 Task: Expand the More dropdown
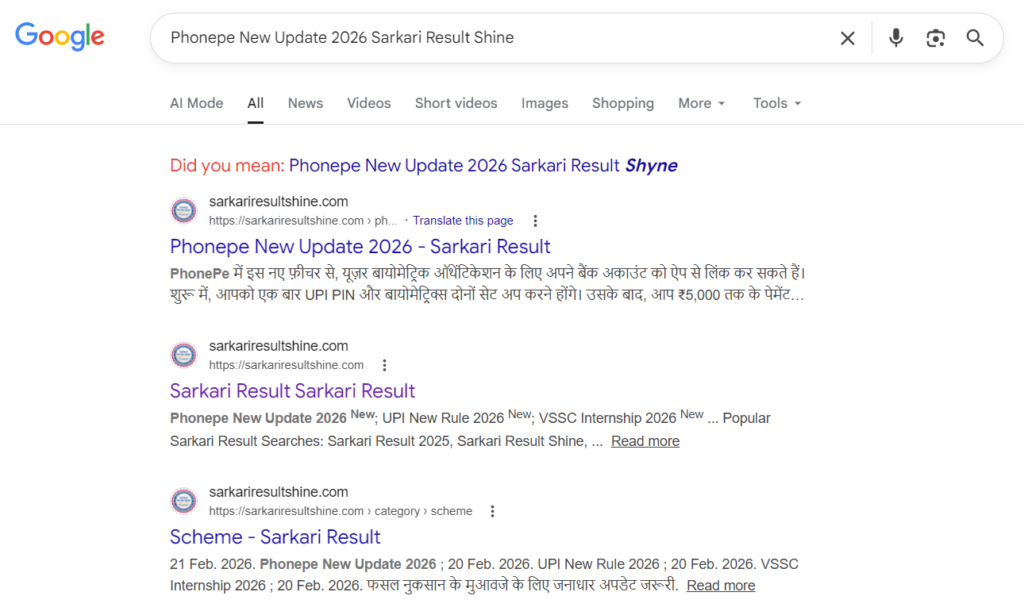[x=701, y=103]
